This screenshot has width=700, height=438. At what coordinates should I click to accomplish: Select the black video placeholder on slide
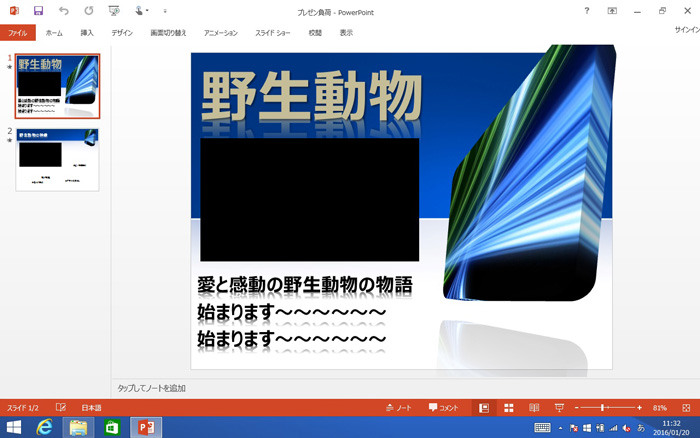point(309,200)
